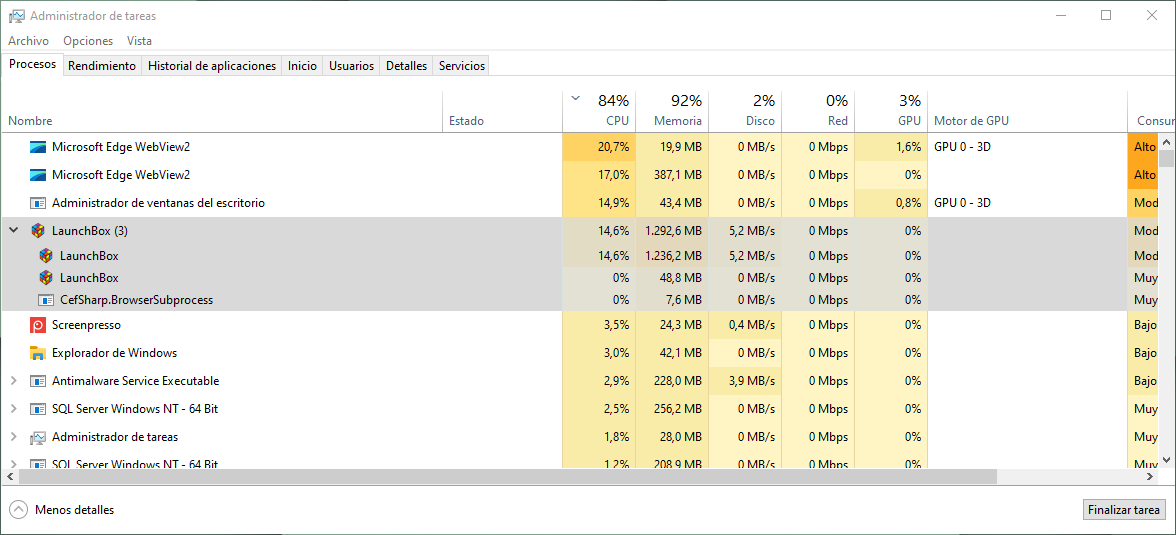Click the Screenpresso red icon
The width and height of the screenshot is (1176, 535).
[38, 325]
